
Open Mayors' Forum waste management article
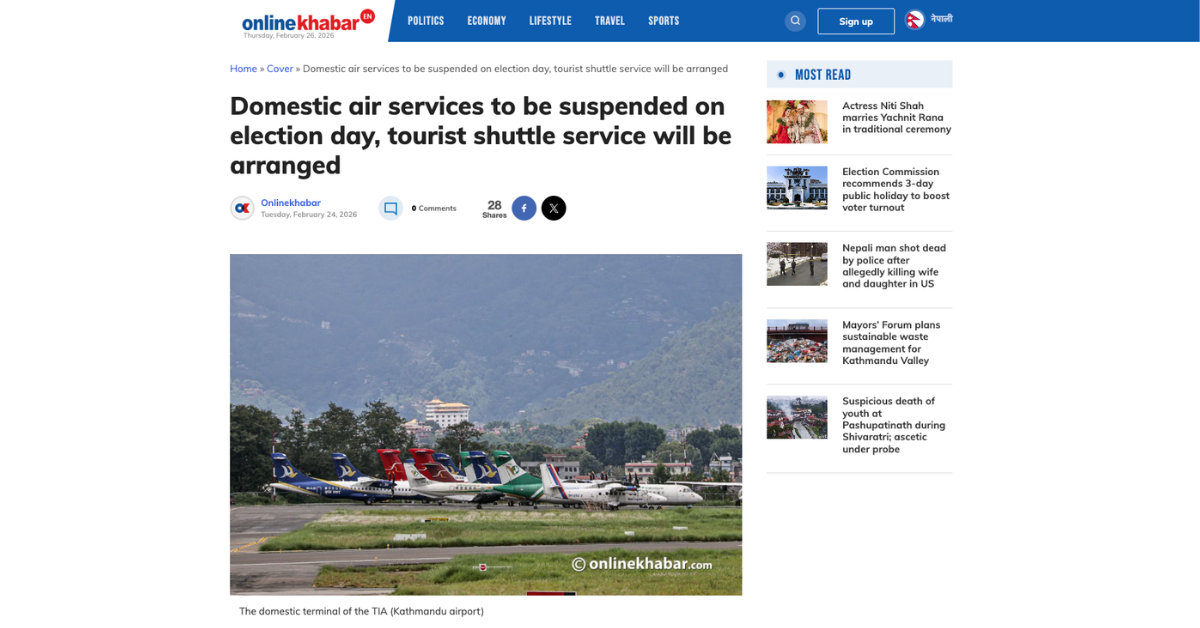pos(892,343)
